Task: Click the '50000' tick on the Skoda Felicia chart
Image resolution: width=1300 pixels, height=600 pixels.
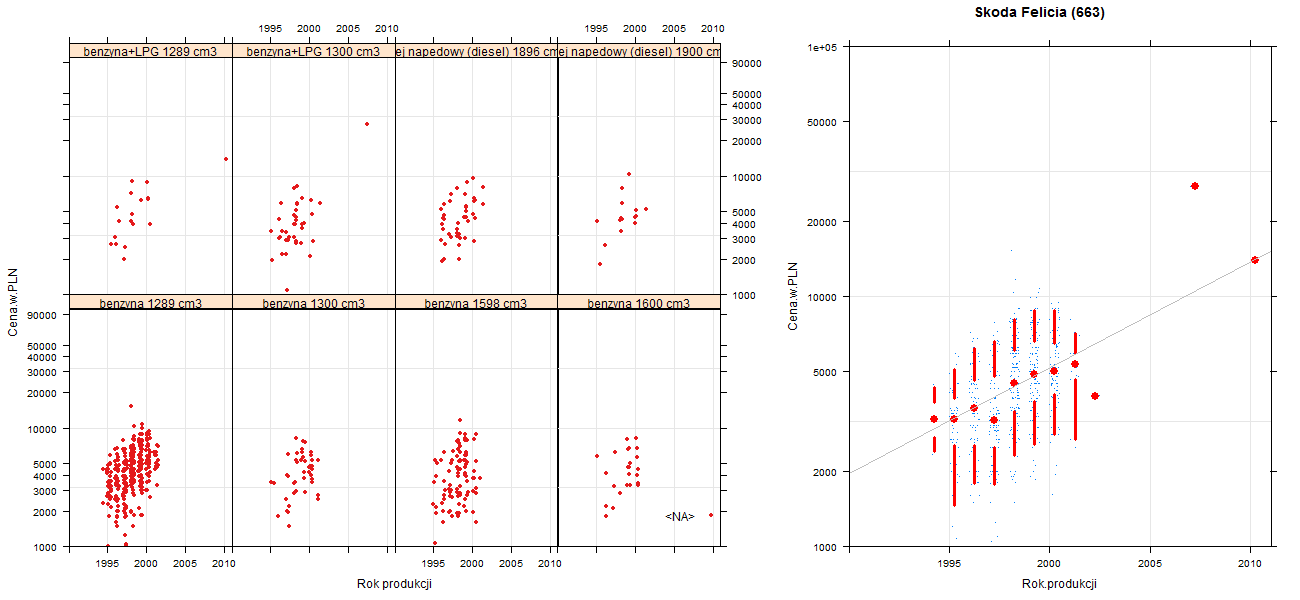Action: pos(823,122)
